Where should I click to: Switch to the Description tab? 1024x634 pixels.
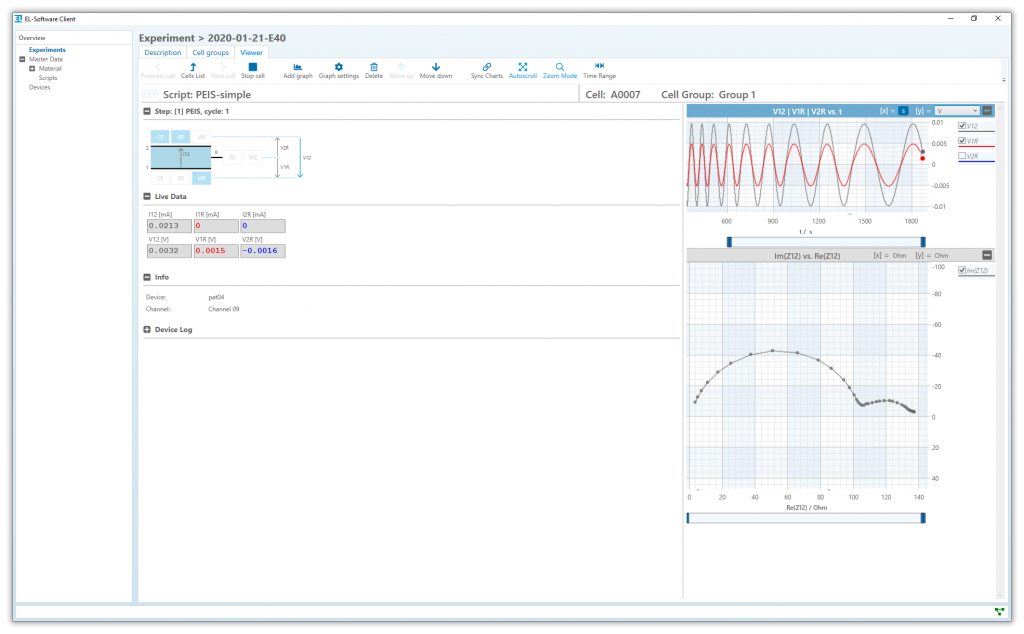pyautogui.click(x=162, y=52)
